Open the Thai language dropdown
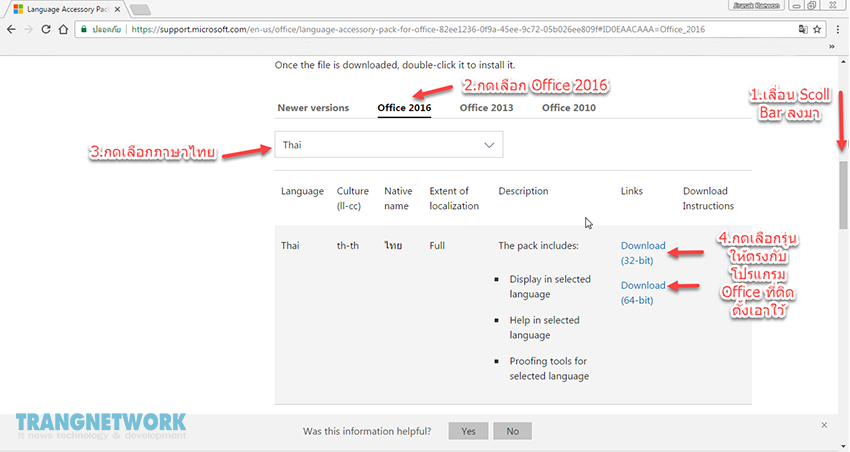 click(x=389, y=145)
